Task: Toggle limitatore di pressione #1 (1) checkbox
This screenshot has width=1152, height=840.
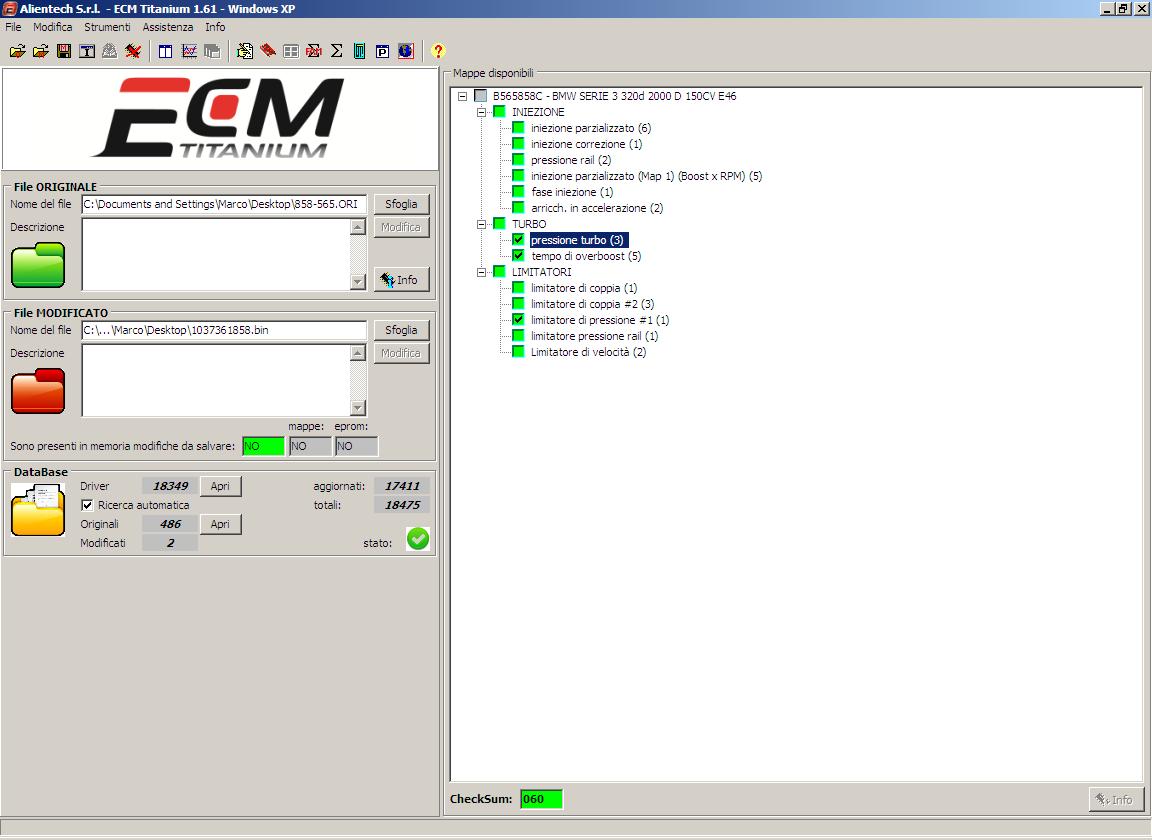Action: (519, 320)
